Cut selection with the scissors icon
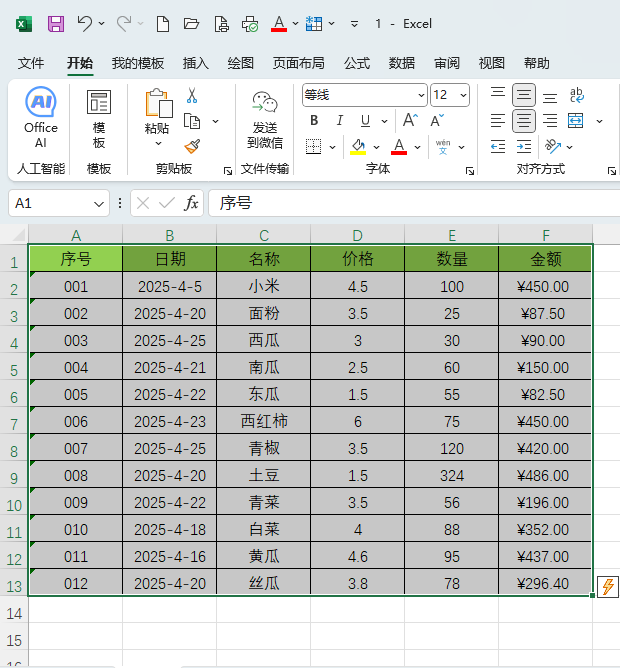This screenshot has width=620, height=668. pos(192,95)
